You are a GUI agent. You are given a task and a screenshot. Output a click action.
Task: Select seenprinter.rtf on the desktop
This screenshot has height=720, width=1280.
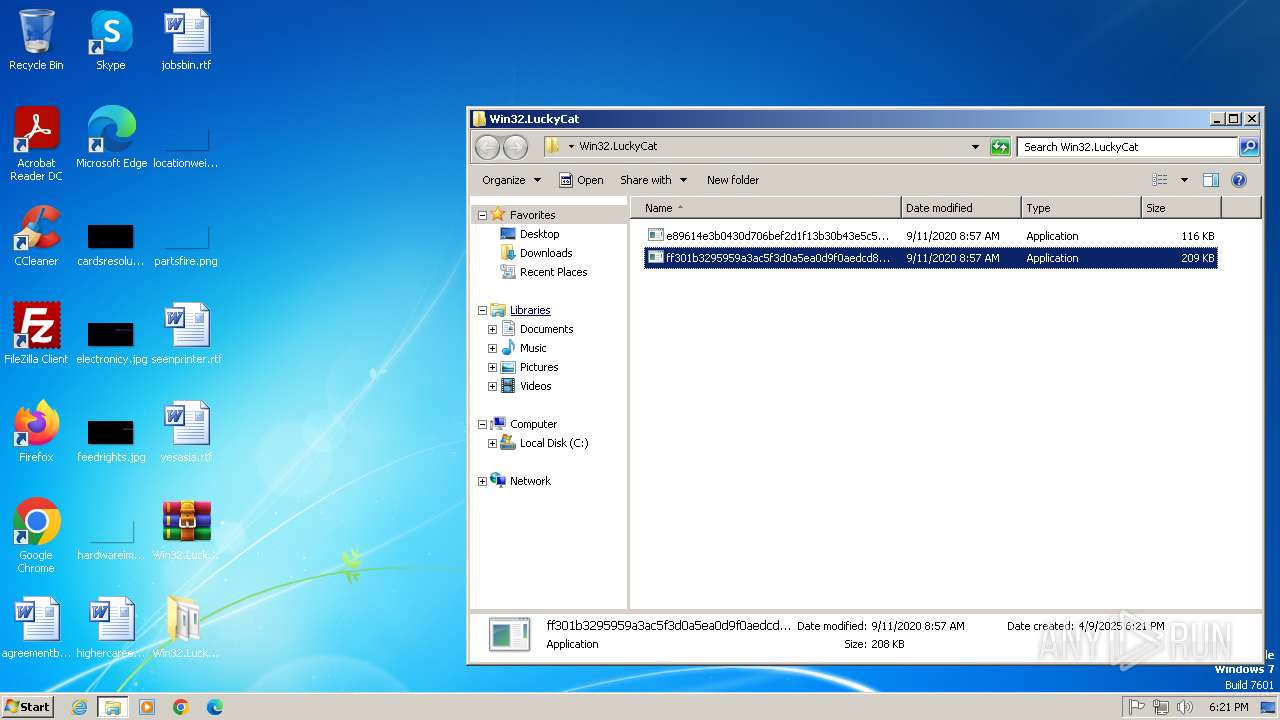(x=186, y=333)
